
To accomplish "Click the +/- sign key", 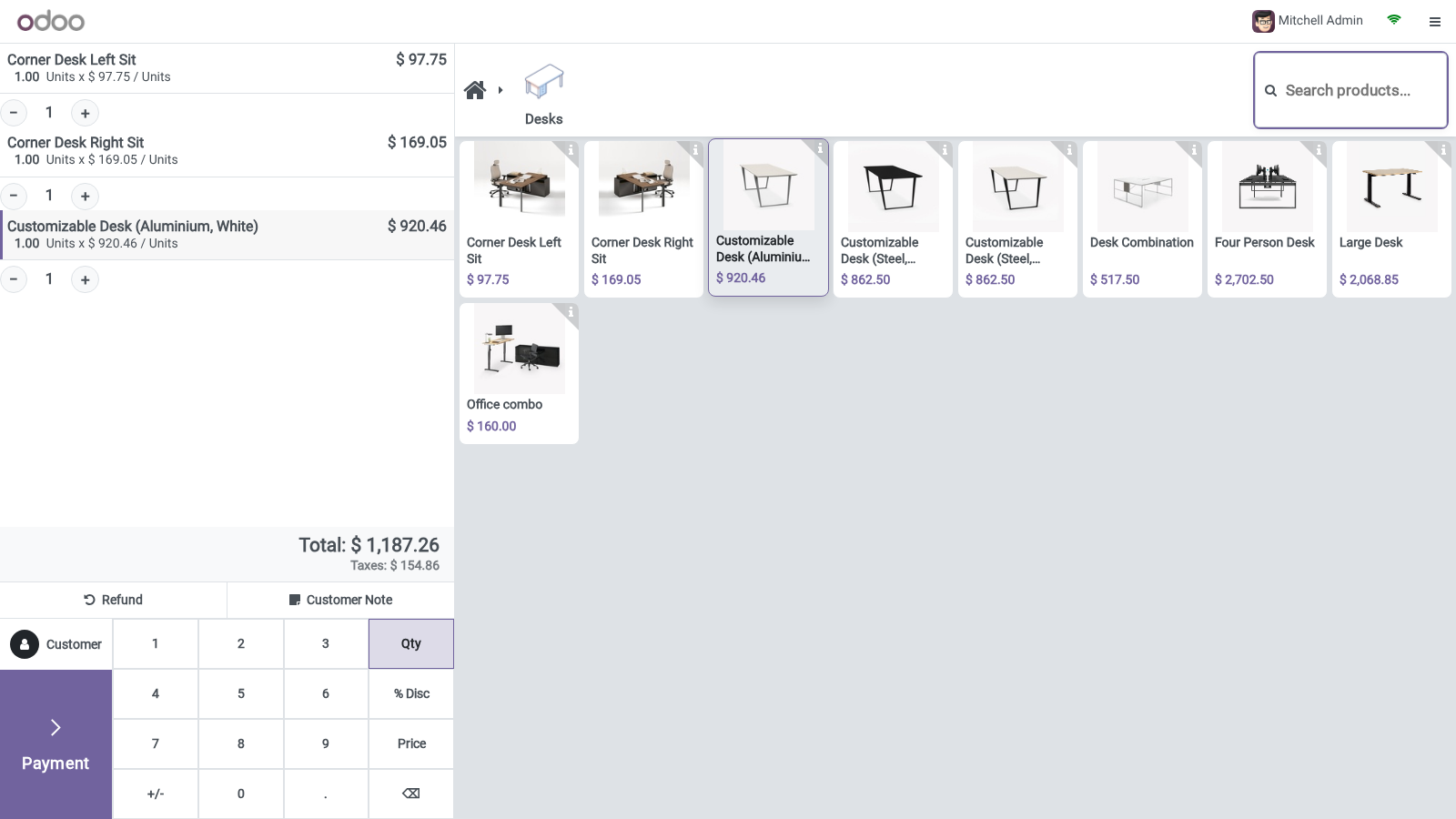I will tap(156, 794).
